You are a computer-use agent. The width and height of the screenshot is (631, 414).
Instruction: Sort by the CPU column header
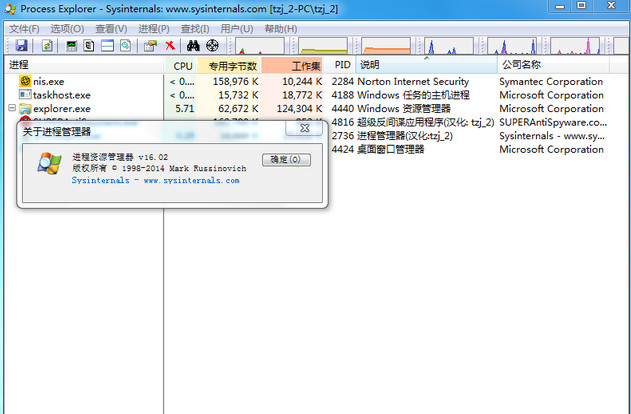(x=181, y=65)
